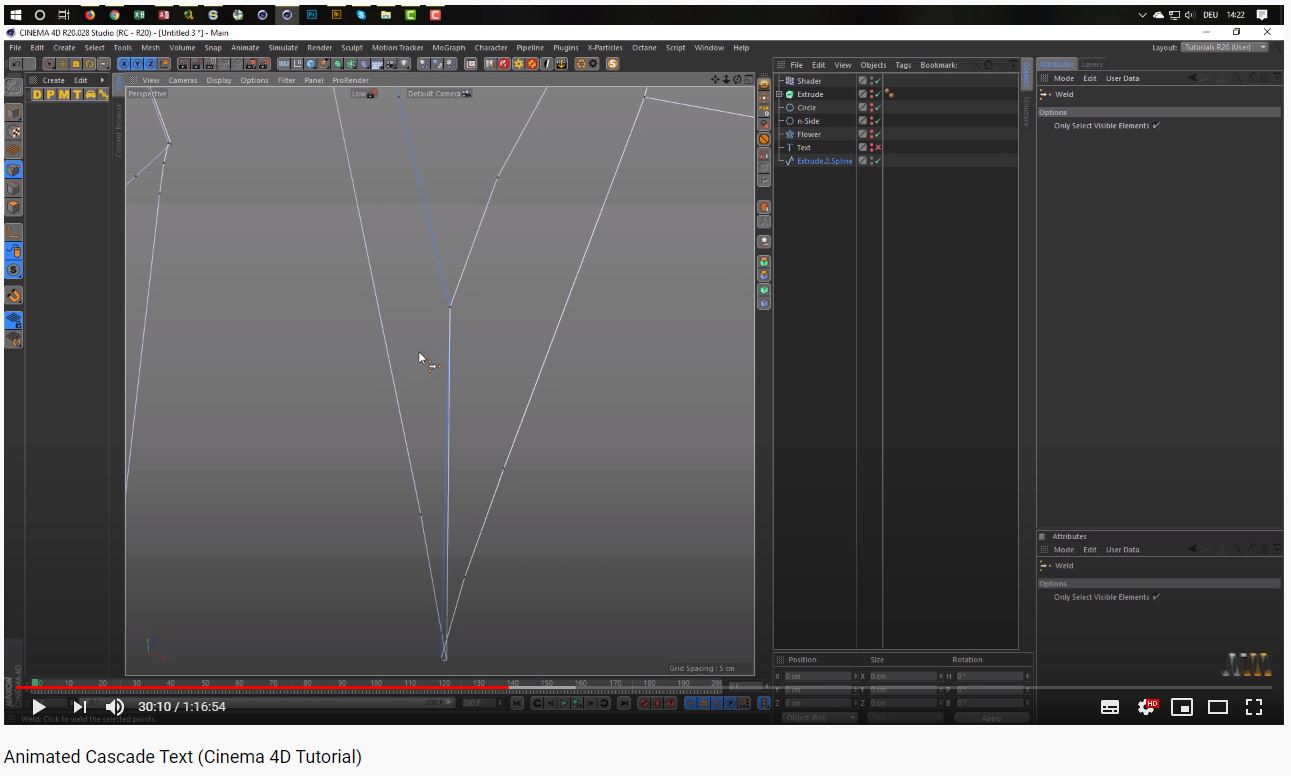Play the YouTube video

click(39, 707)
